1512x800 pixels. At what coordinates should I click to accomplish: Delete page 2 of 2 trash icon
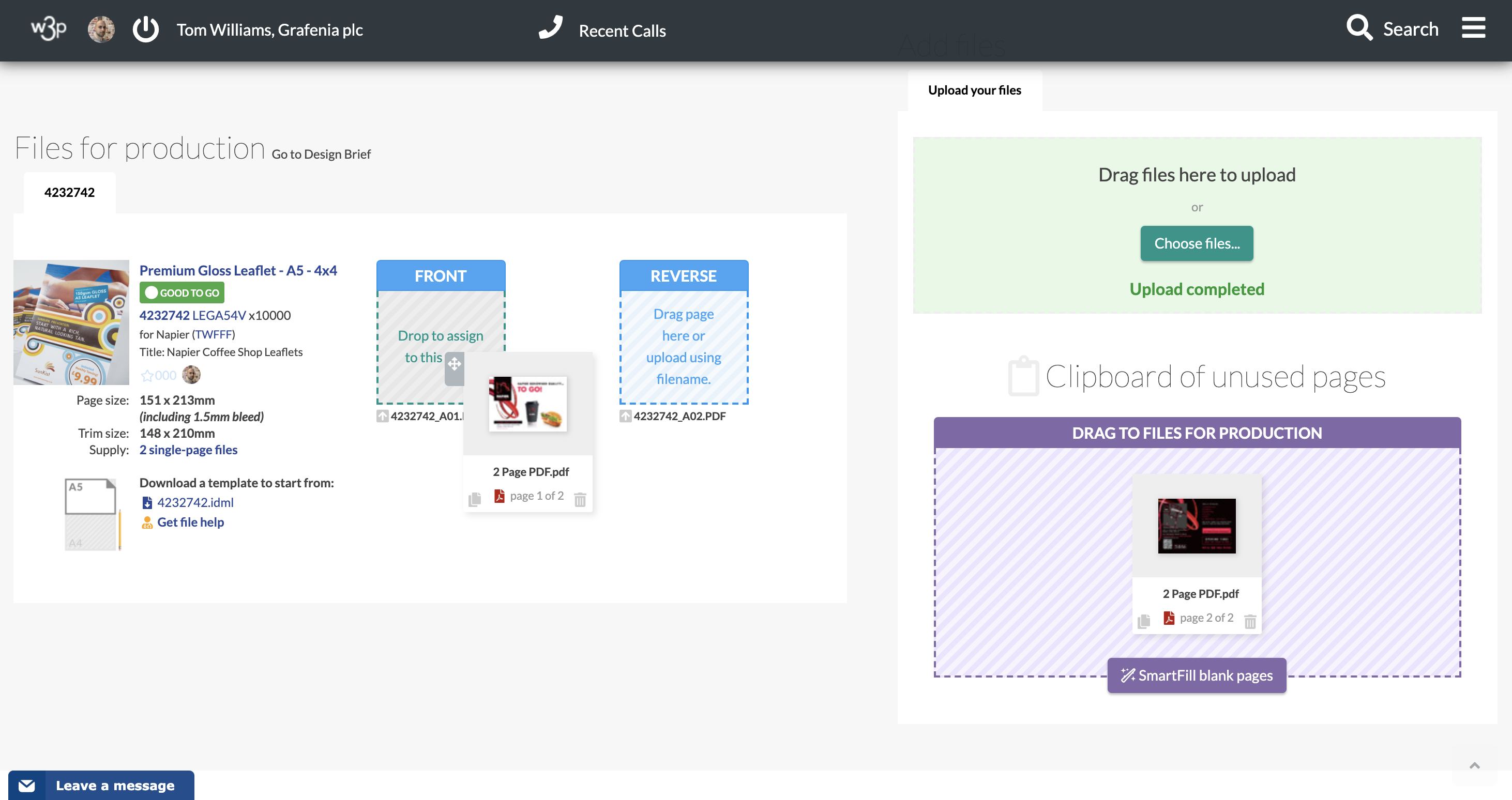coord(1250,621)
